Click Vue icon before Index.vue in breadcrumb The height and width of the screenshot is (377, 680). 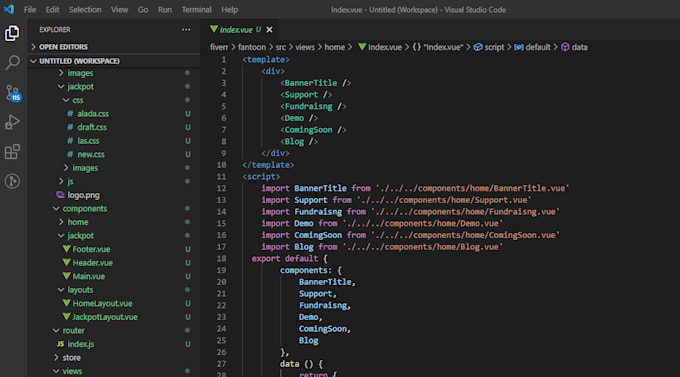(362, 47)
